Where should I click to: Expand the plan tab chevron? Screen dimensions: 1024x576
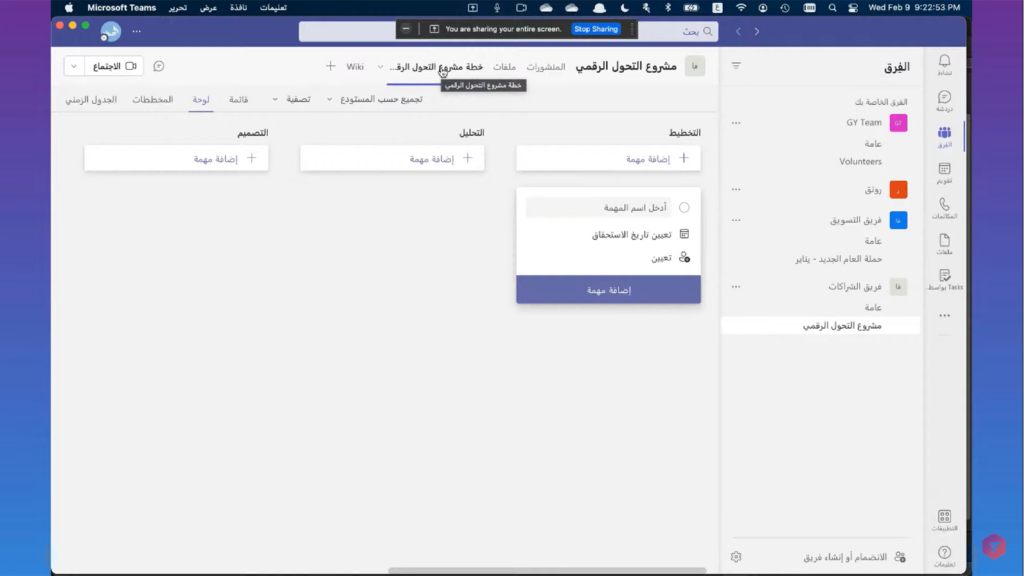pos(380,67)
